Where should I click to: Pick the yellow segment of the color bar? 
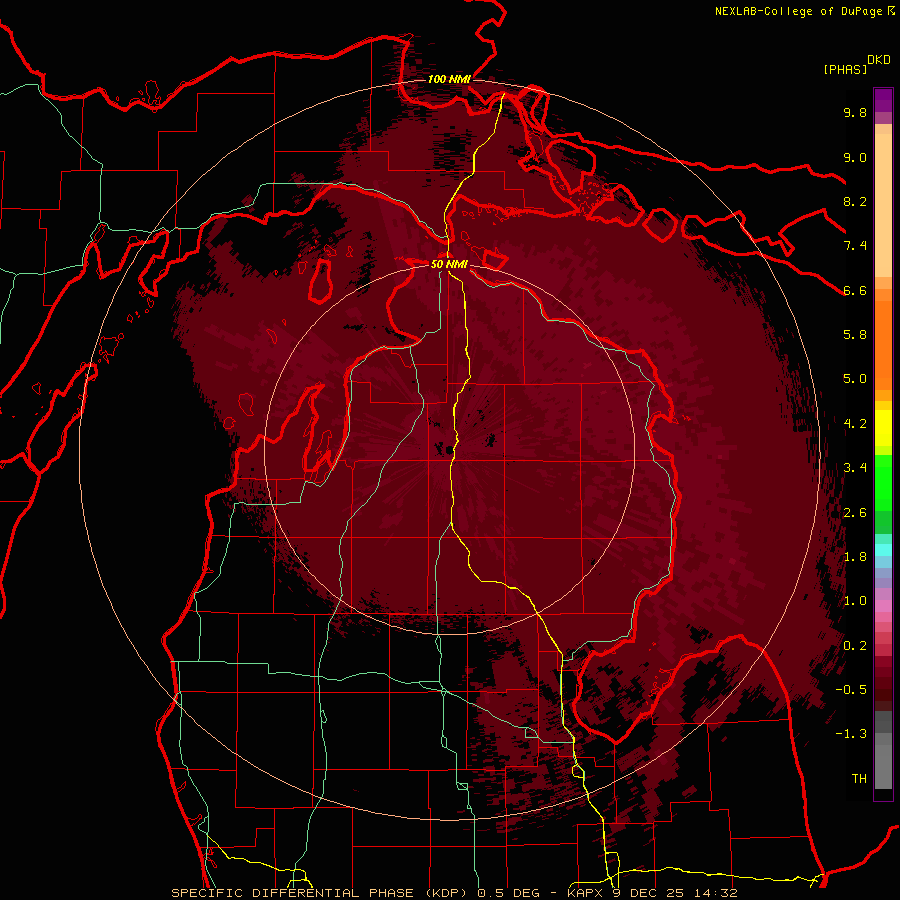click(x=883, y=428)
